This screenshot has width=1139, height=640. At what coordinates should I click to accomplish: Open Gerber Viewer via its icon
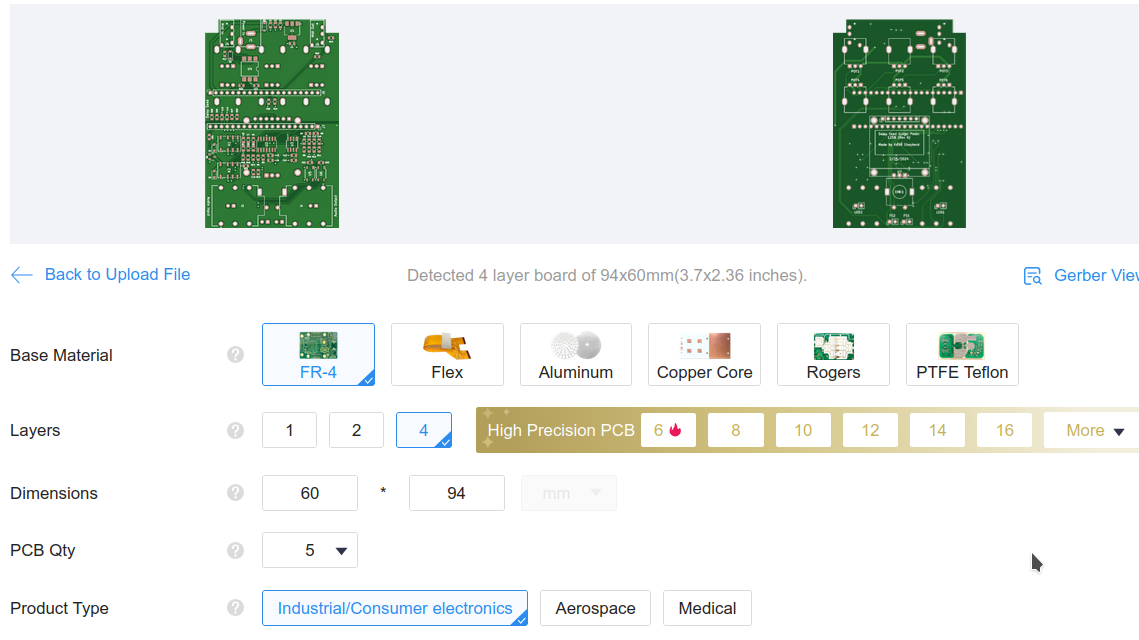click(1032, 276)
